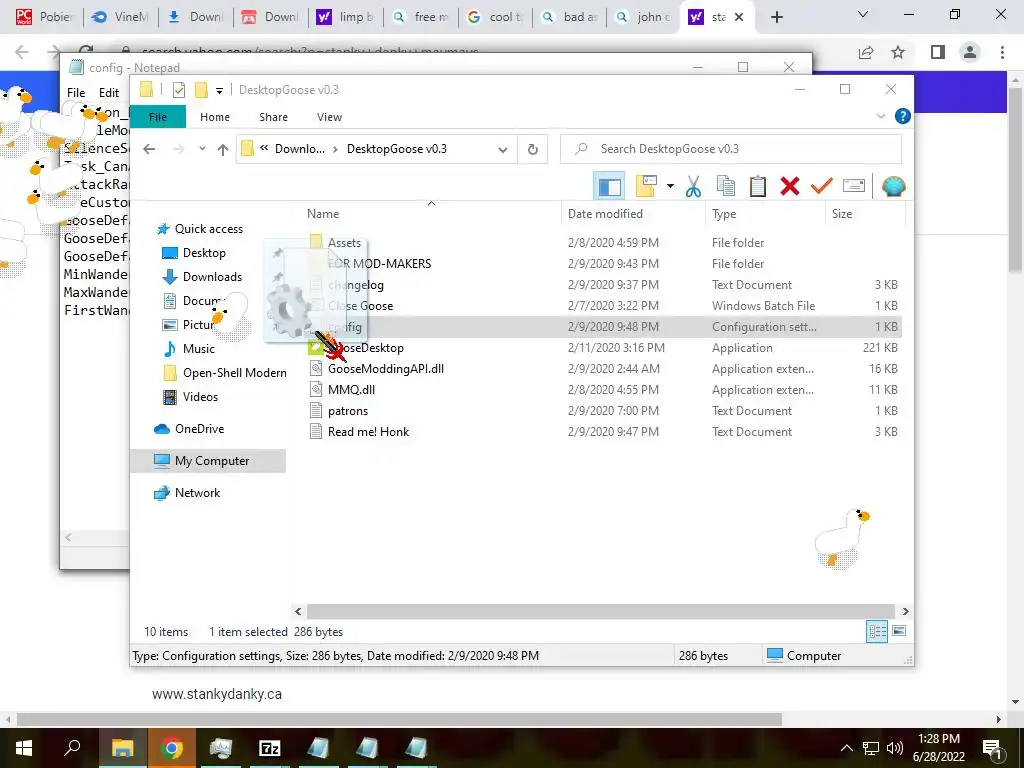
Task: Select Open-Shell Modern folder in sidebar
Action: coord(234,373)
